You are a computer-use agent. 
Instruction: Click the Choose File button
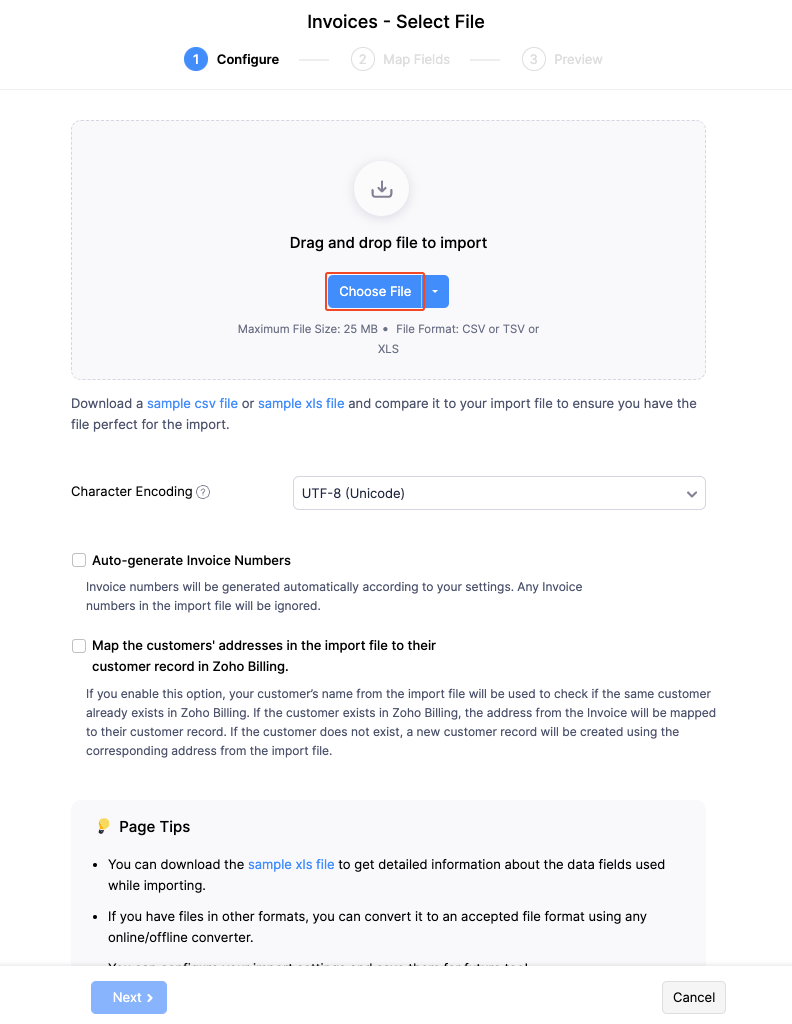click(375, 291)
